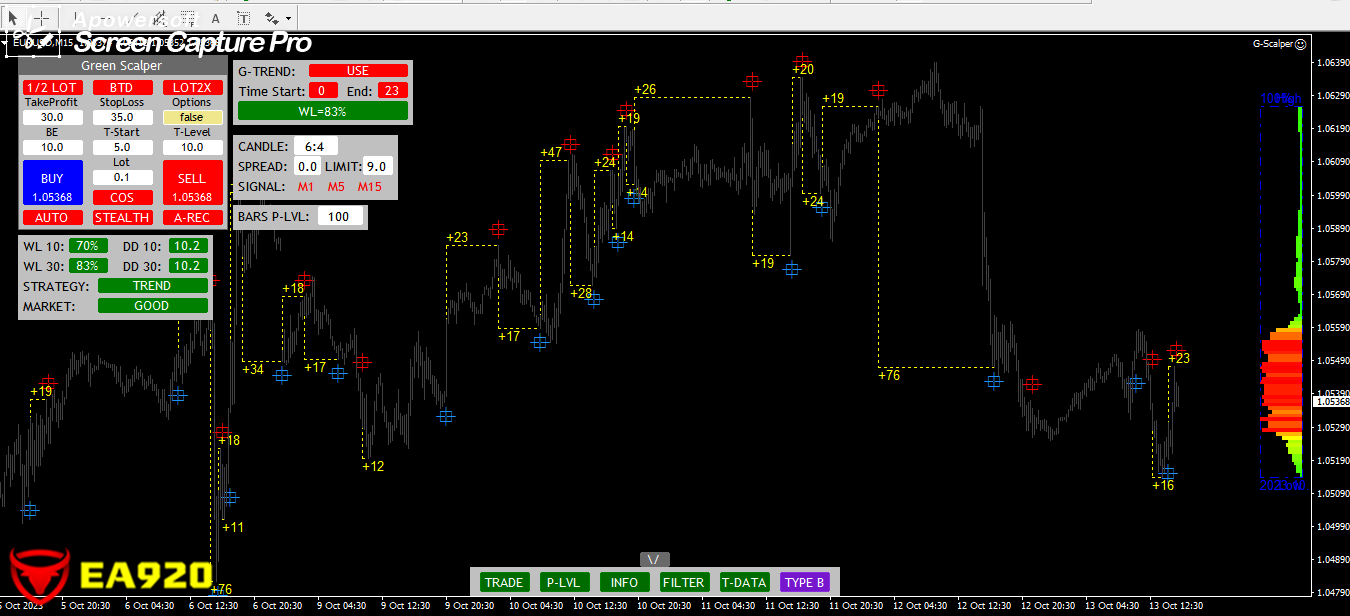Image resolution: width=1350 pixels, height=616 pixels.
Task: Open the T-DATA tab
Action: (x=744, y=583)
